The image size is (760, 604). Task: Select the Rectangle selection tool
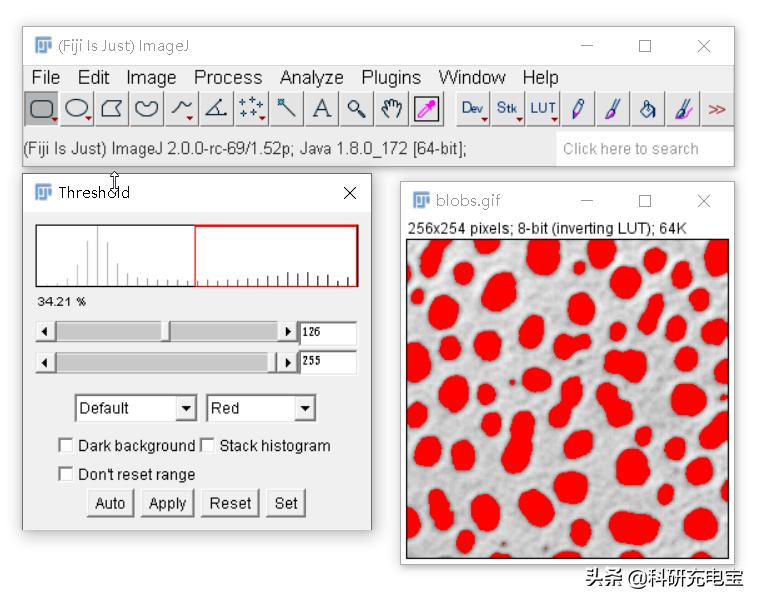pyautogui.click(x=41, y=109)
